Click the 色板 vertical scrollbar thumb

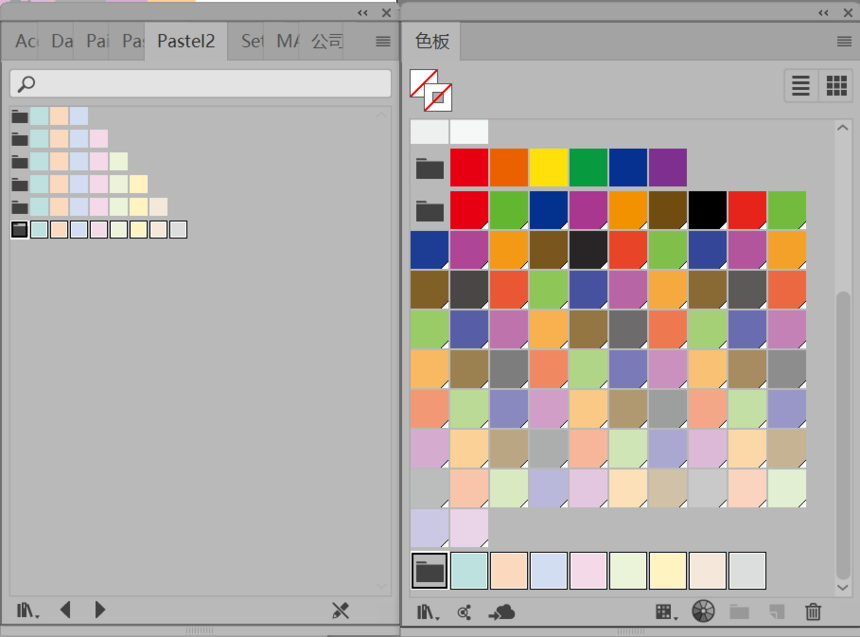843,435
